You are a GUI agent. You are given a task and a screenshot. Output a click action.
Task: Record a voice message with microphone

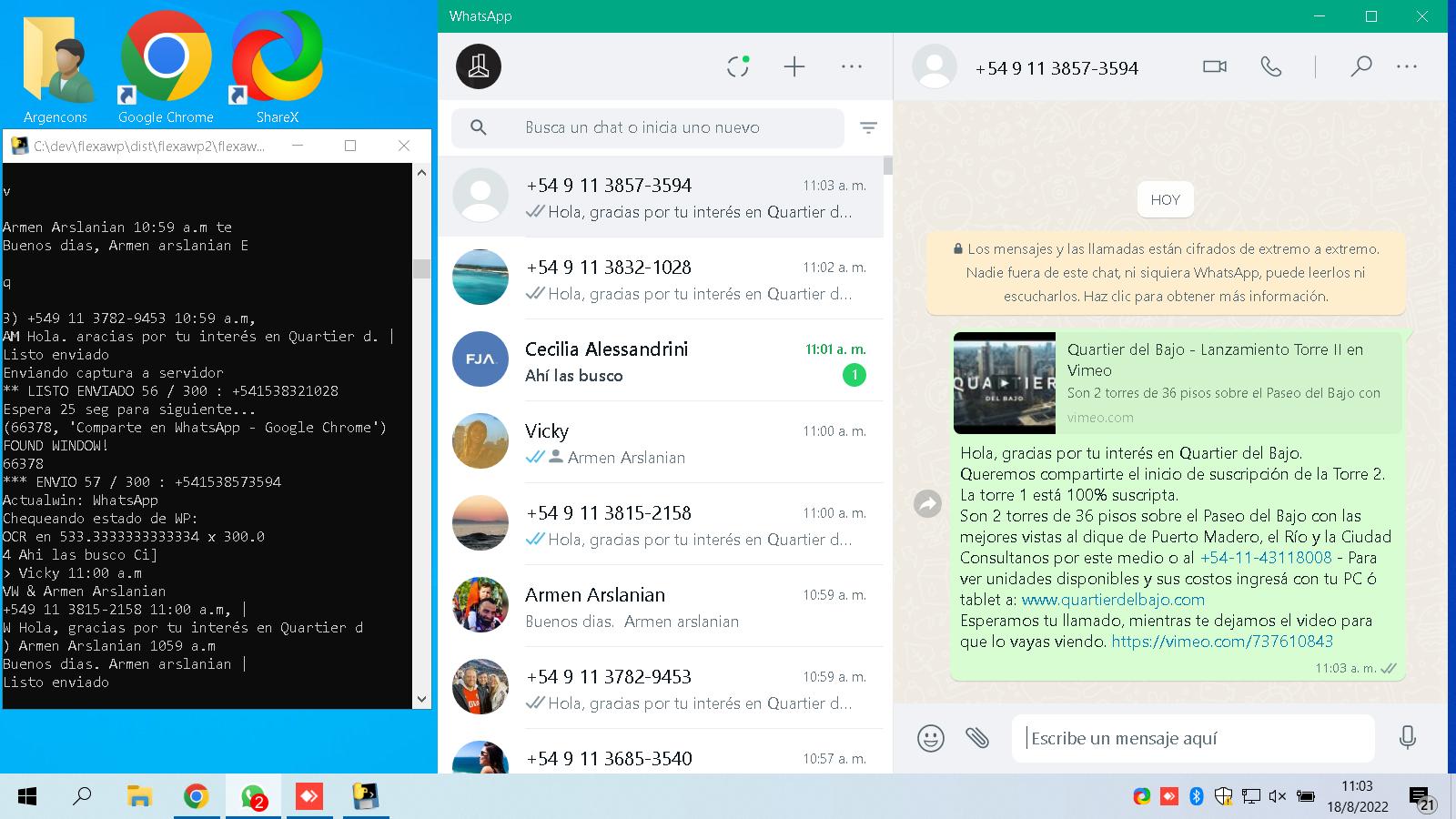(1408, 737)
